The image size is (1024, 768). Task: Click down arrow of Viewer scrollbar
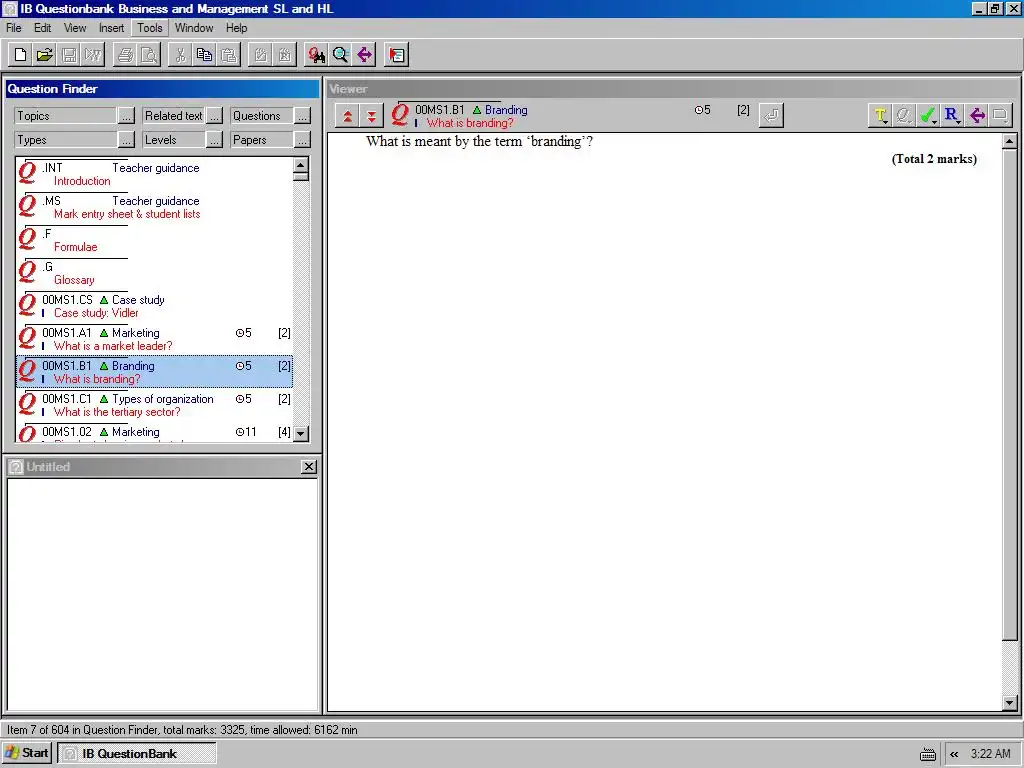coord(1009,703)
